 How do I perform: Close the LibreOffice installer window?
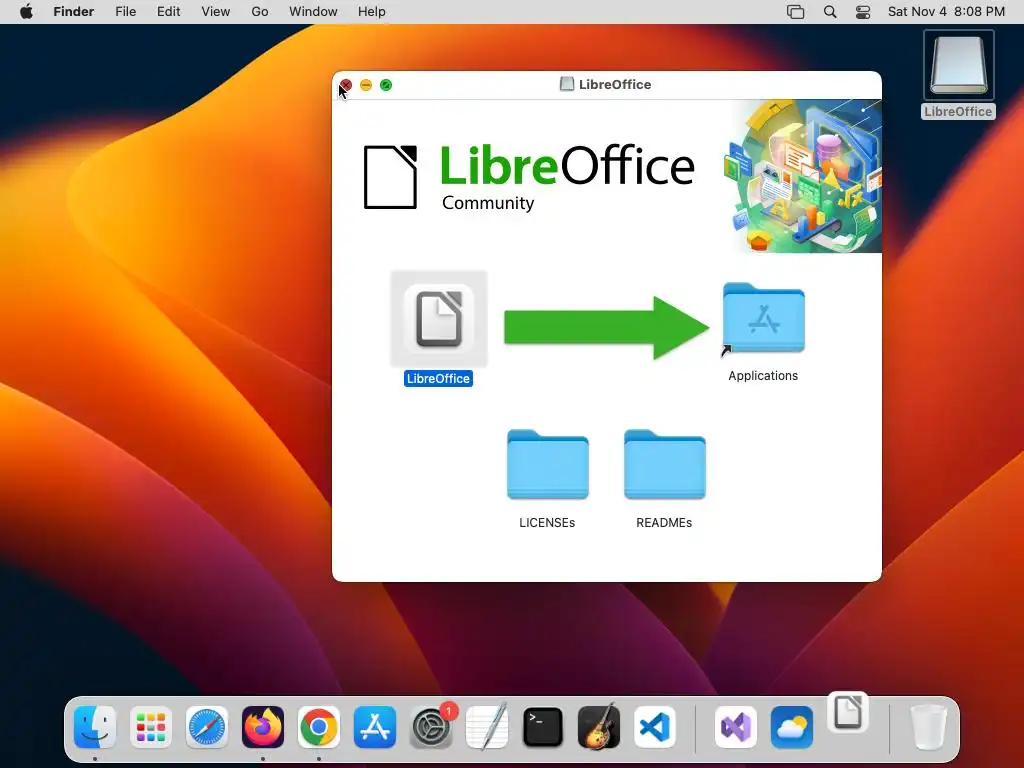coord(346,85)
